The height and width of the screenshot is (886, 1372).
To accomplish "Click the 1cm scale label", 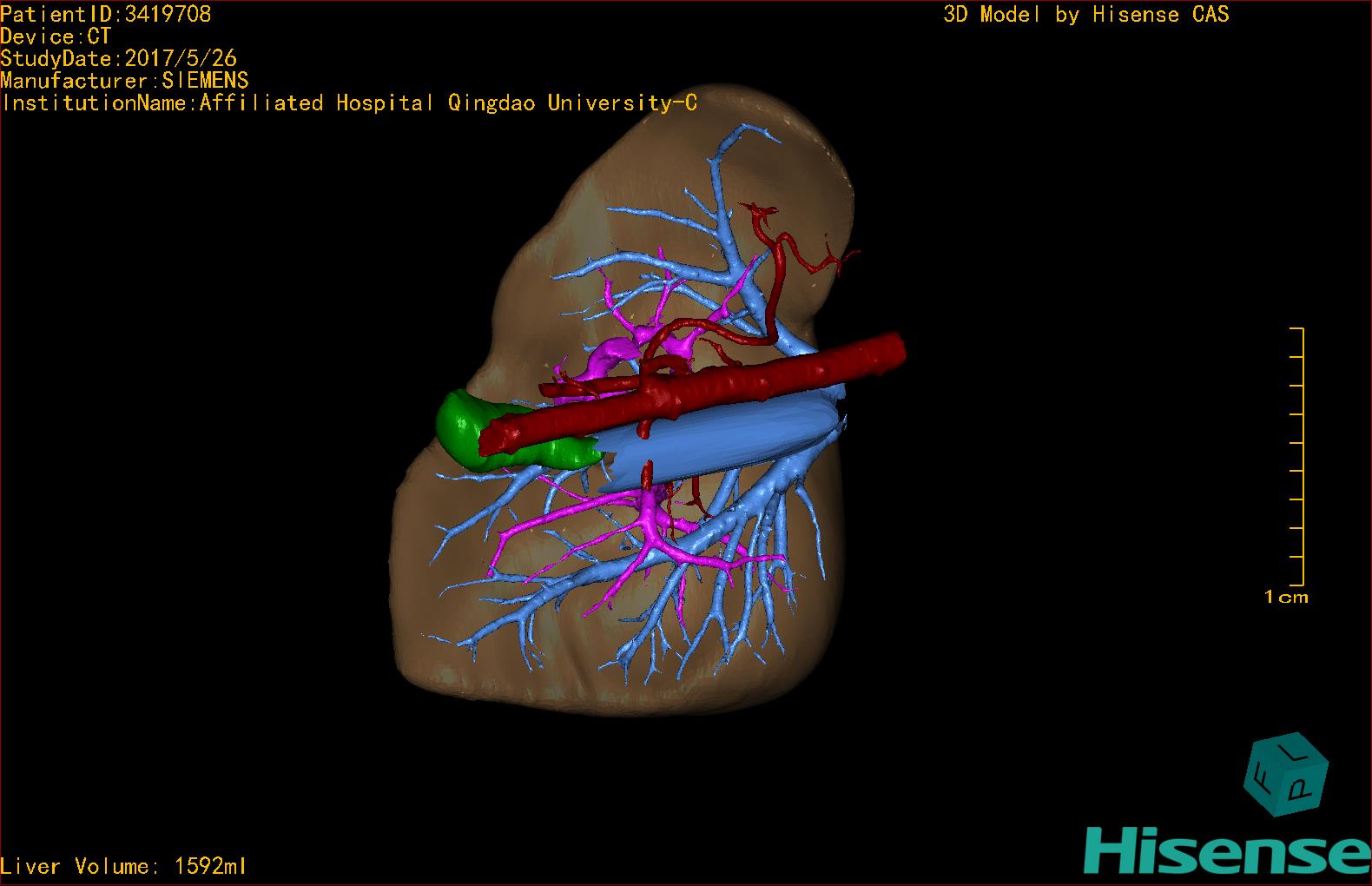I will tap(1286, 597).
